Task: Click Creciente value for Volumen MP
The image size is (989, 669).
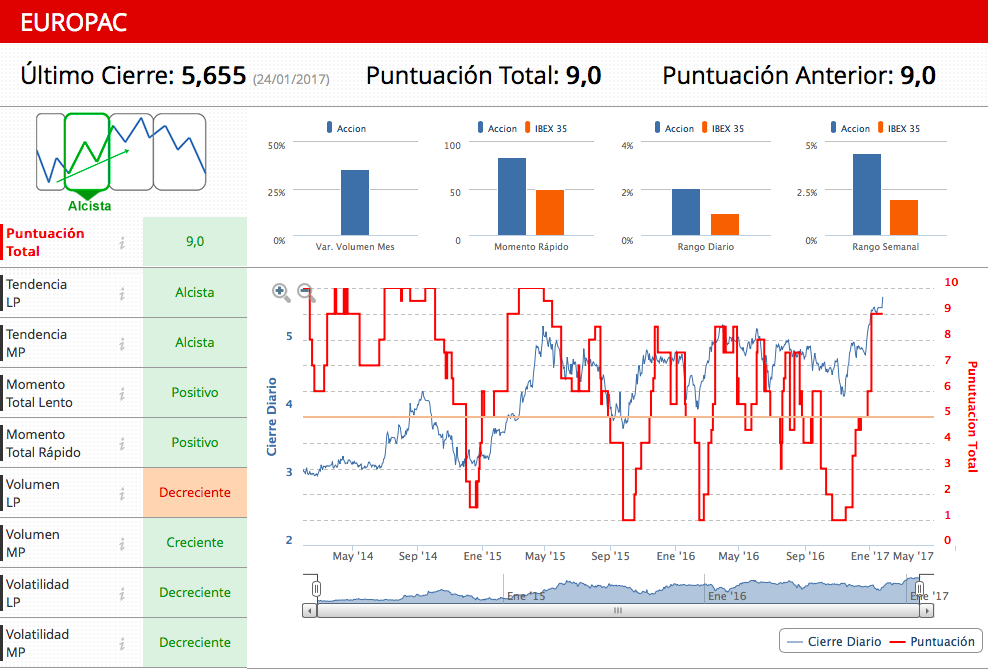Action: [195, 542]
